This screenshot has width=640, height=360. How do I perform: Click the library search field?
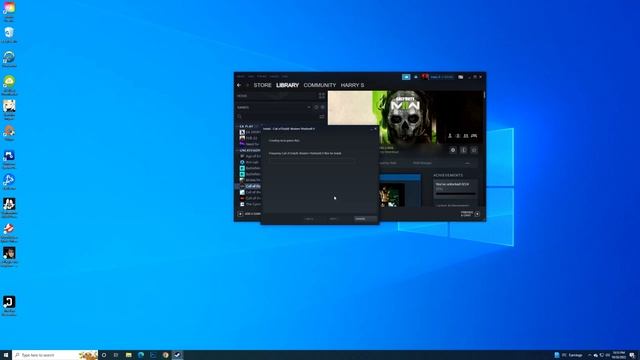coord(277,117)
